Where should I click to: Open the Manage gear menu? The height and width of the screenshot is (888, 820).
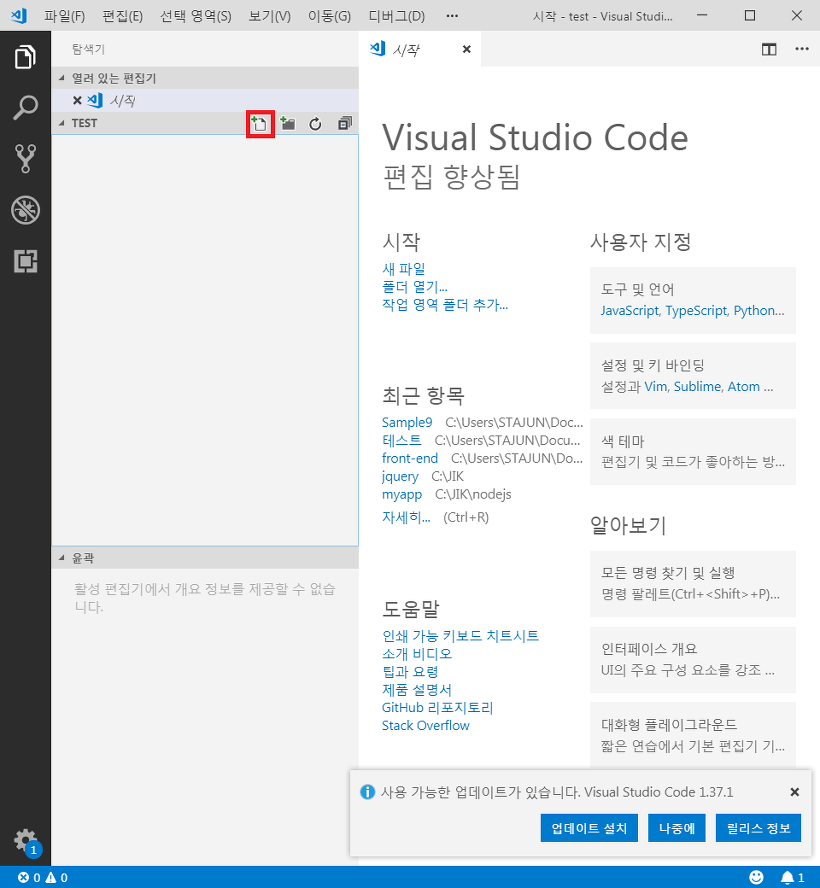[x=25, y=840]
